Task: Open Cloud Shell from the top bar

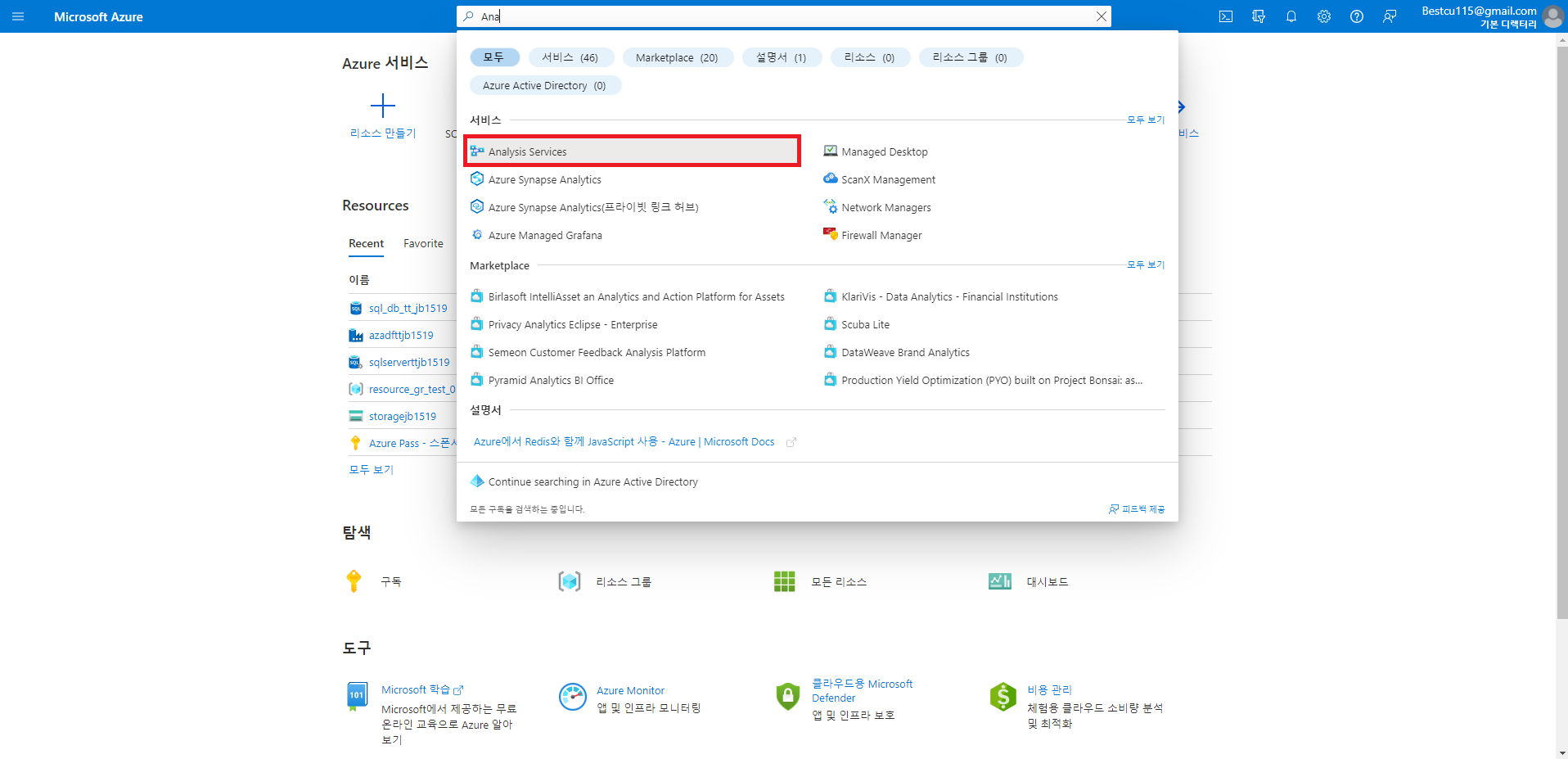Action: (x=1226, y=16)
